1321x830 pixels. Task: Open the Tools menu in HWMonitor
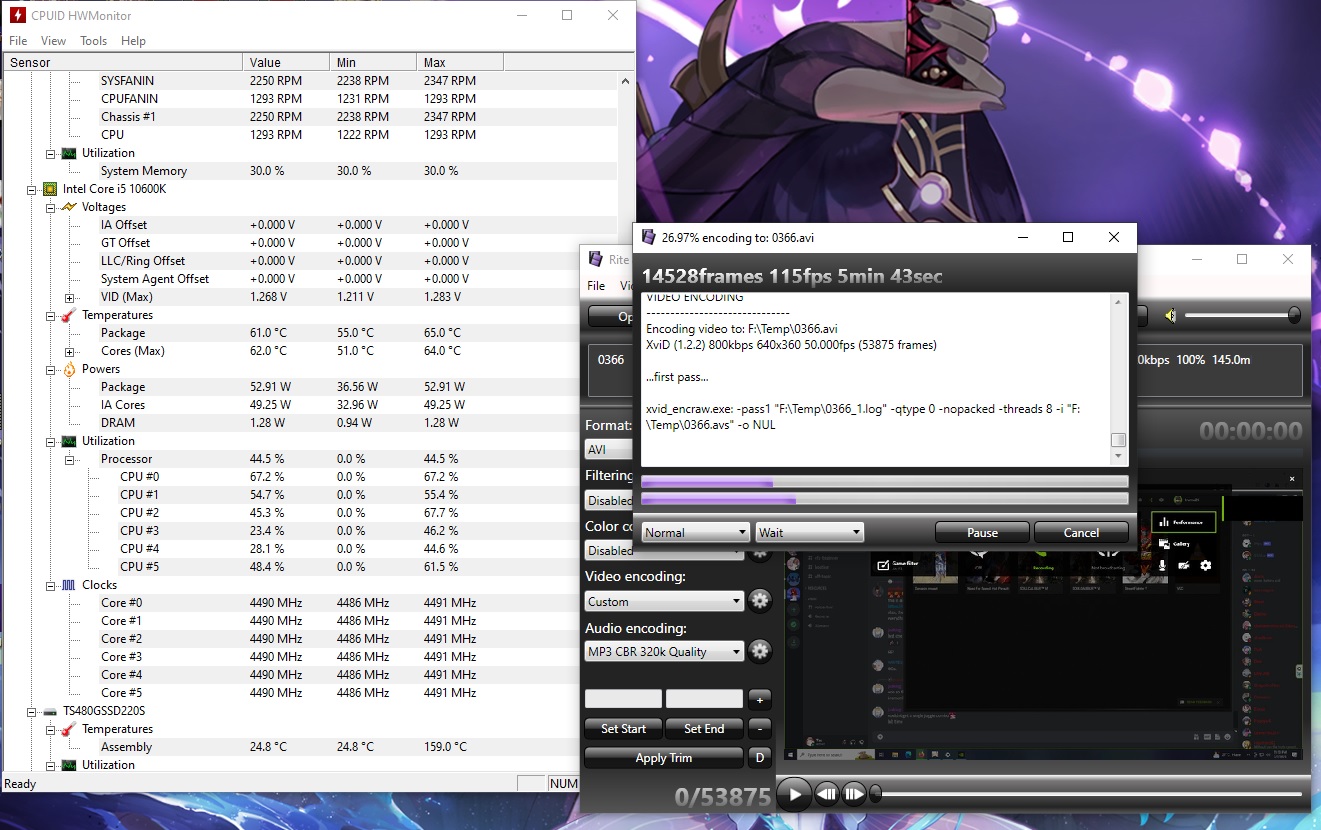(x=93, y=41)
